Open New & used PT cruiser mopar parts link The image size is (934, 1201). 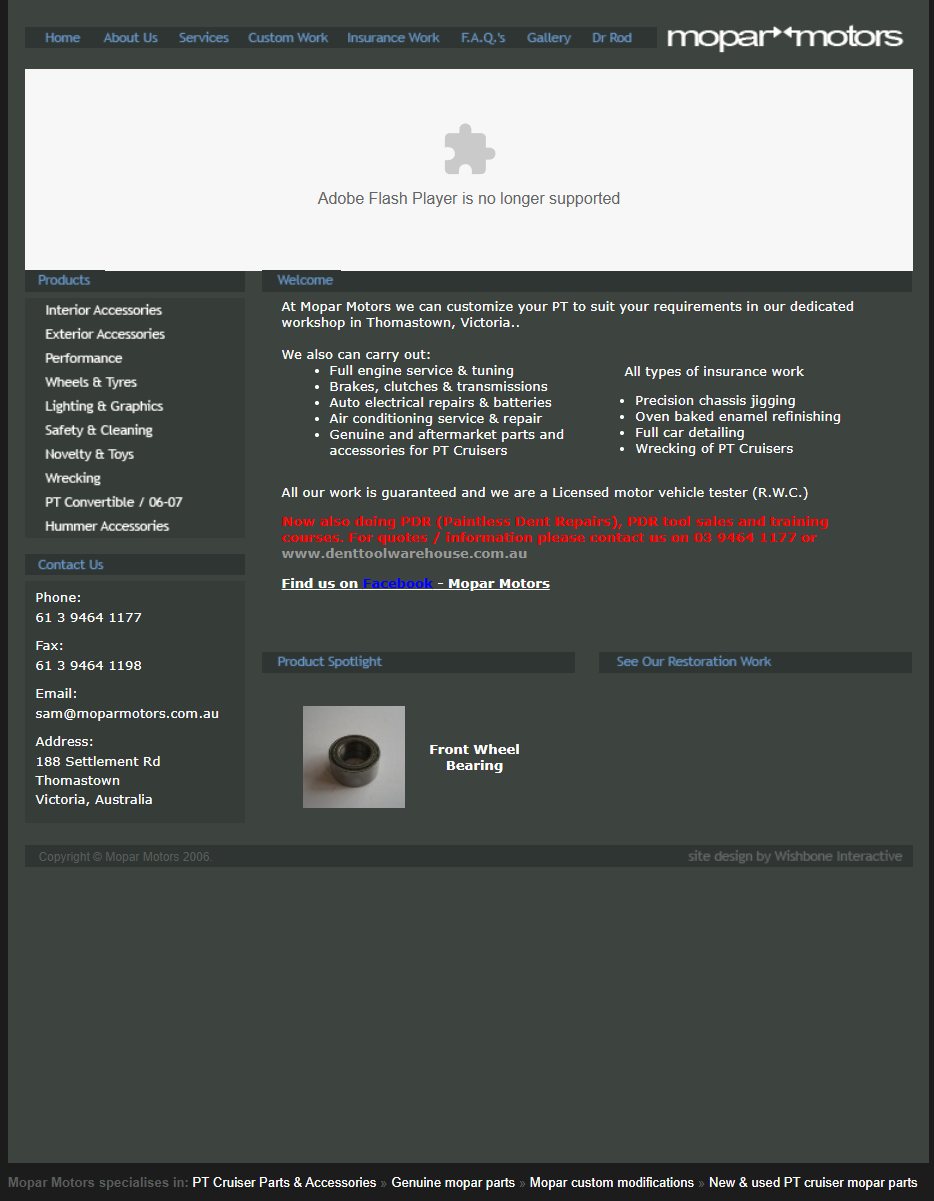pos(813,1183)
